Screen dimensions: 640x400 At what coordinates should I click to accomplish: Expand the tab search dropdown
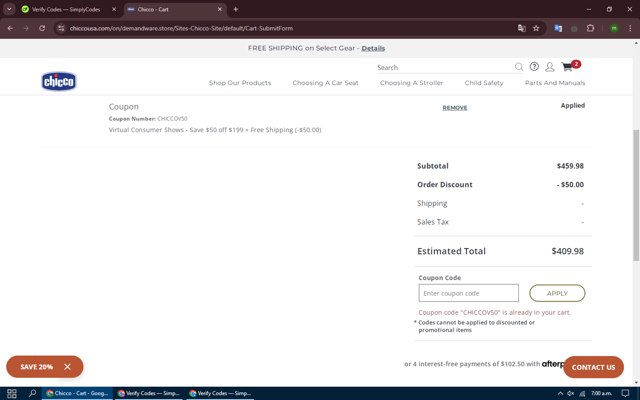pos(9,9)
